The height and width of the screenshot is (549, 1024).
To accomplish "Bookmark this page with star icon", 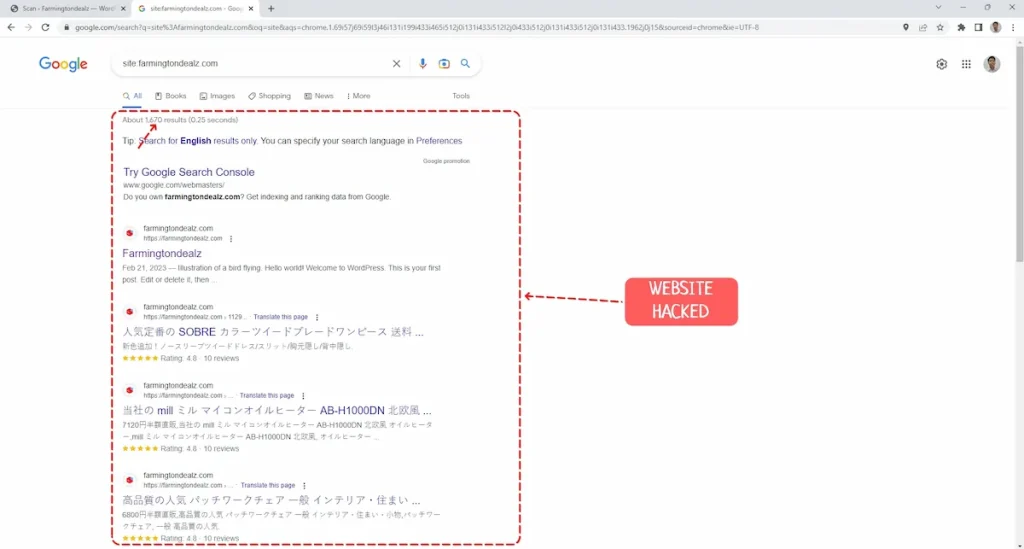I will [940, 27].
